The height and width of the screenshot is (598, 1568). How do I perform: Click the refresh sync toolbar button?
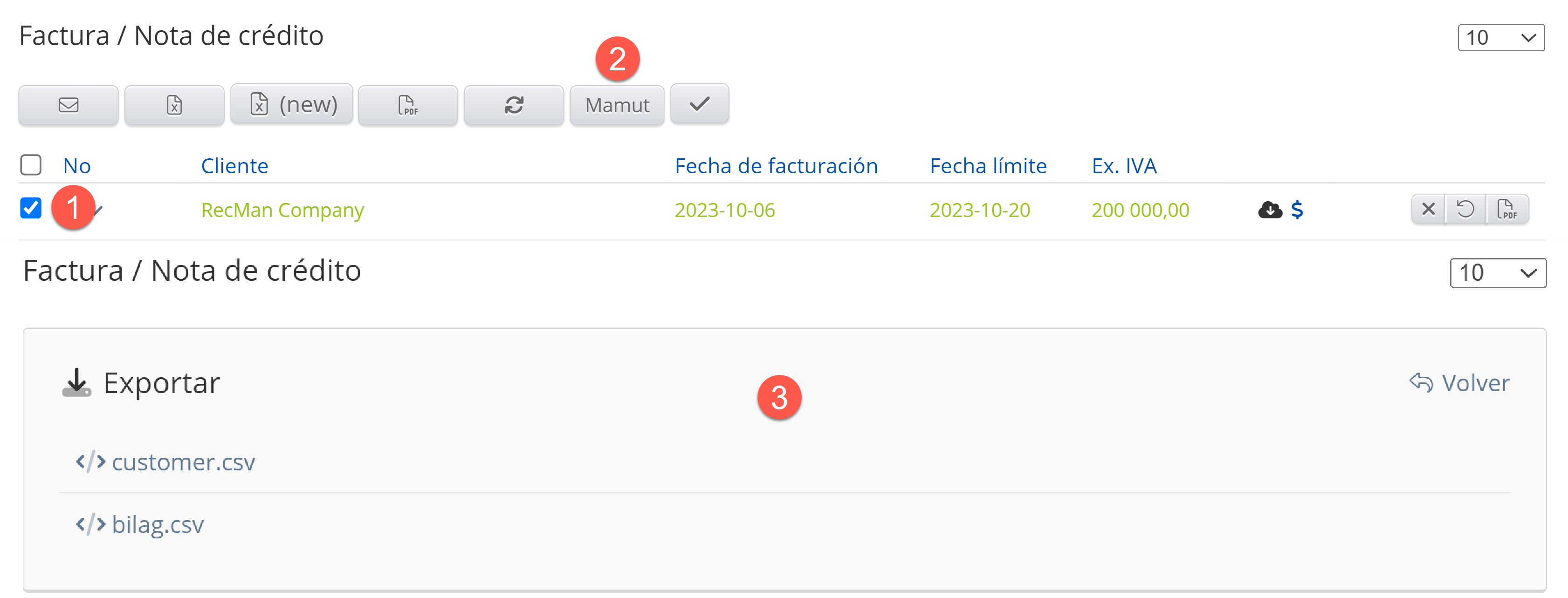point(513,105)
